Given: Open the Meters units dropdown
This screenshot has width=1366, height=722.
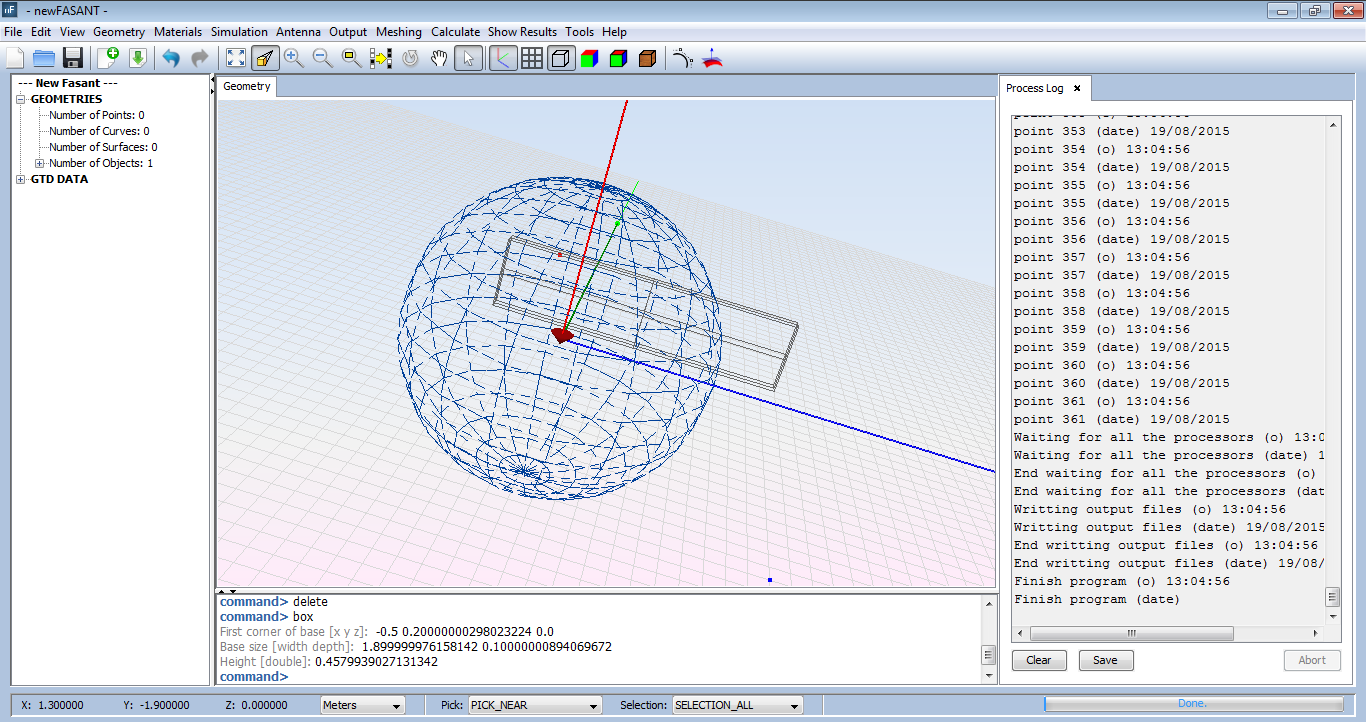Looking at the screenshot, I should (361, 705).
